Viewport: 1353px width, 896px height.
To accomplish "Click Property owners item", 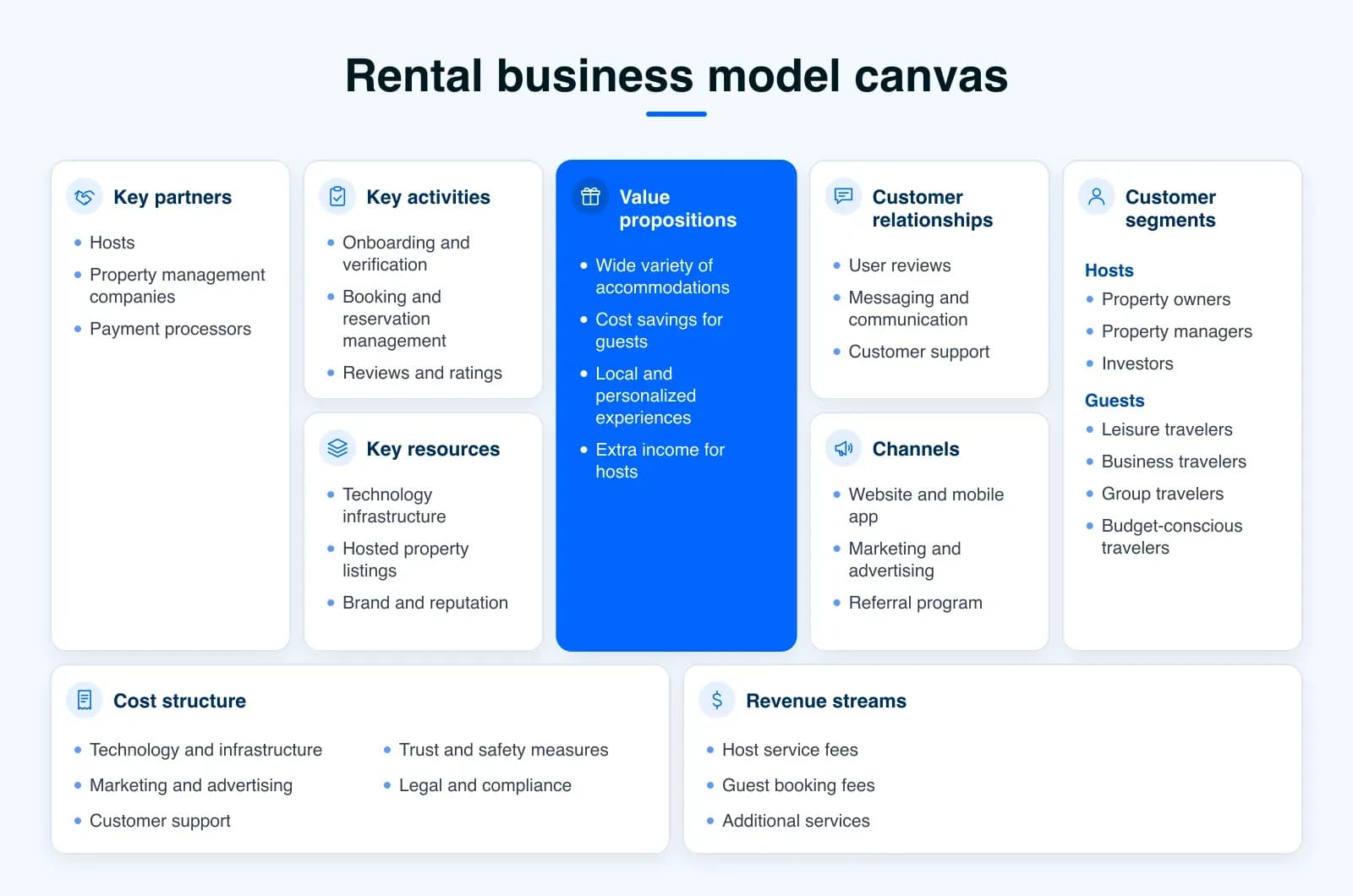I will pyautogui.click(x=1165, y=299).
